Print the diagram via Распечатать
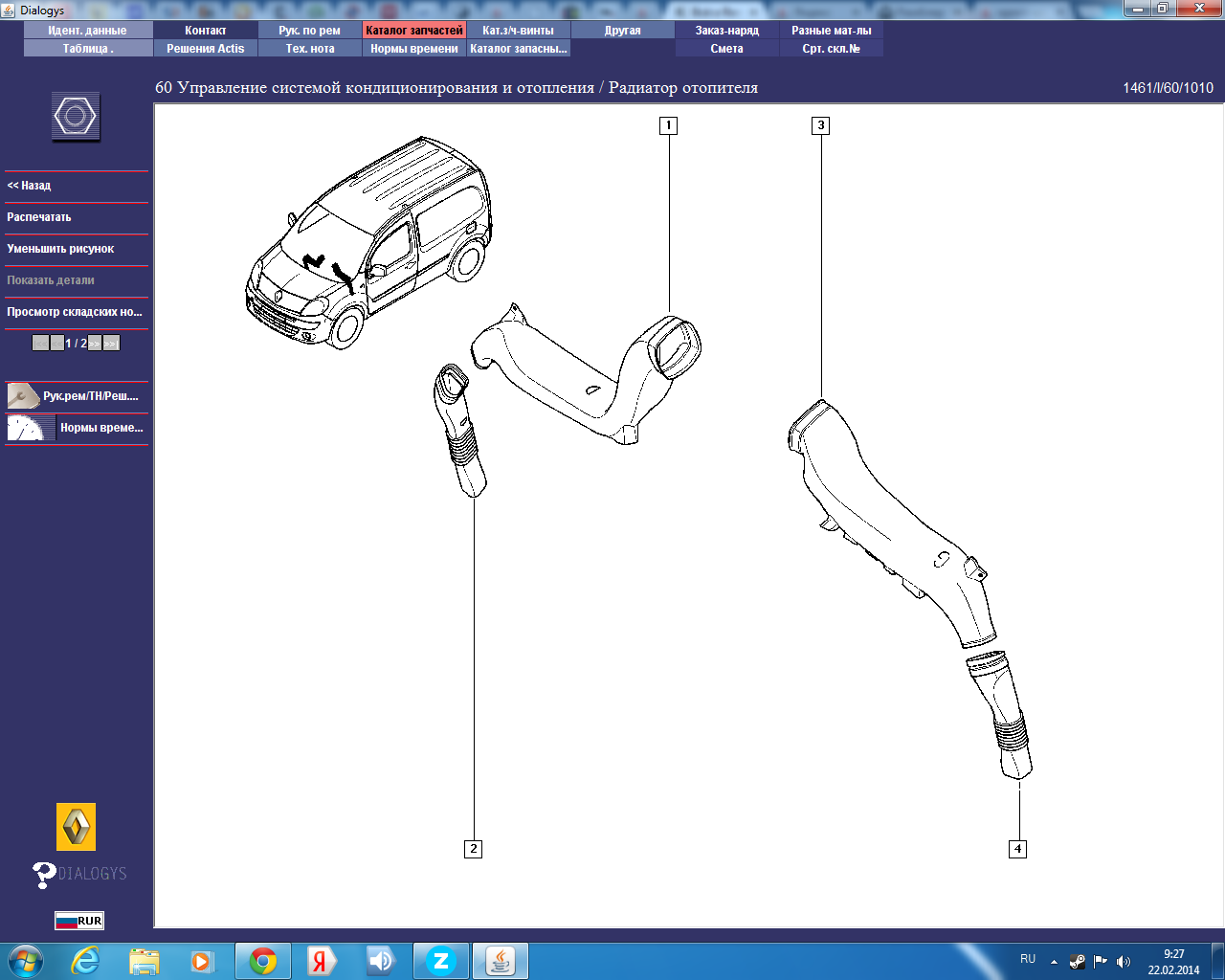 pyautogui.click(x=39, y=217)
